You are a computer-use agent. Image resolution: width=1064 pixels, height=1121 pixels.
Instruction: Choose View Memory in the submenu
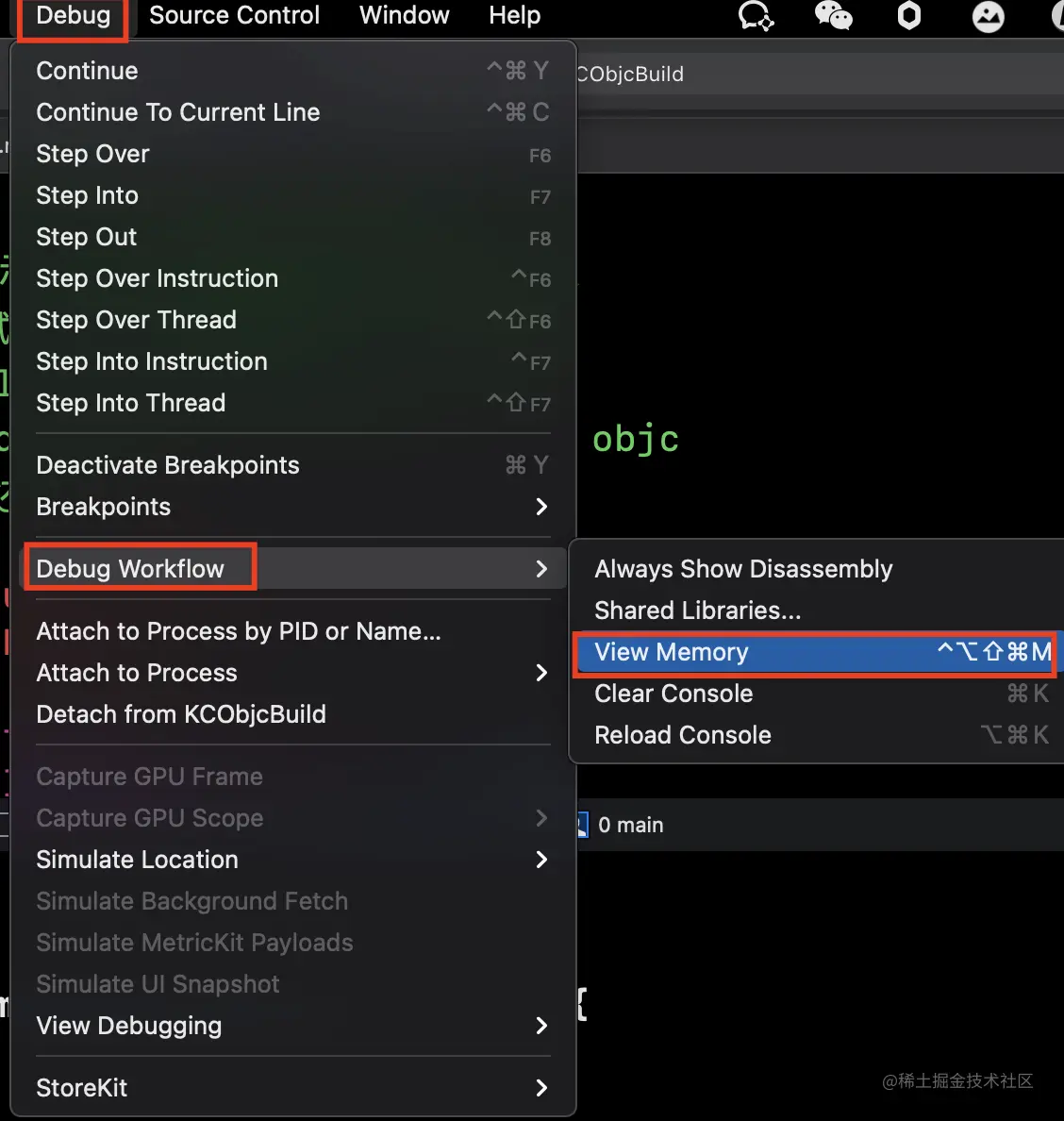(x=819, y=652)
